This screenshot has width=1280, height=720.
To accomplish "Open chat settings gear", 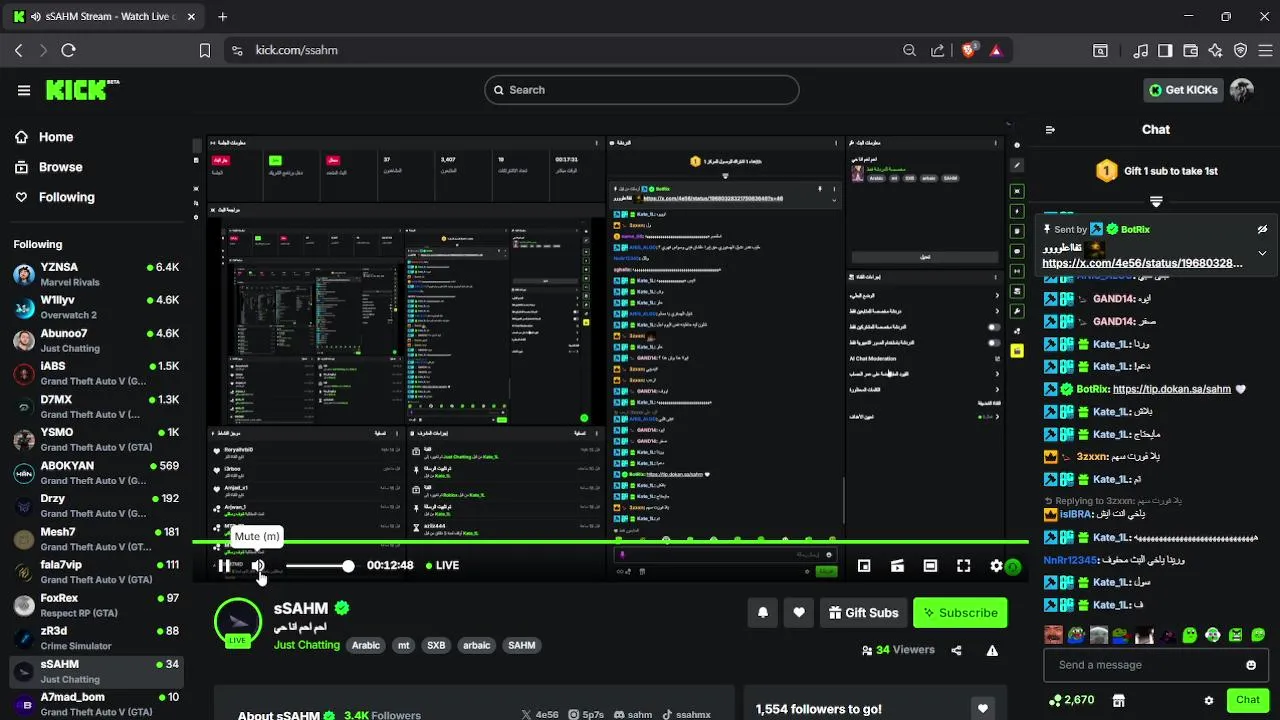I will point(1209,700).
